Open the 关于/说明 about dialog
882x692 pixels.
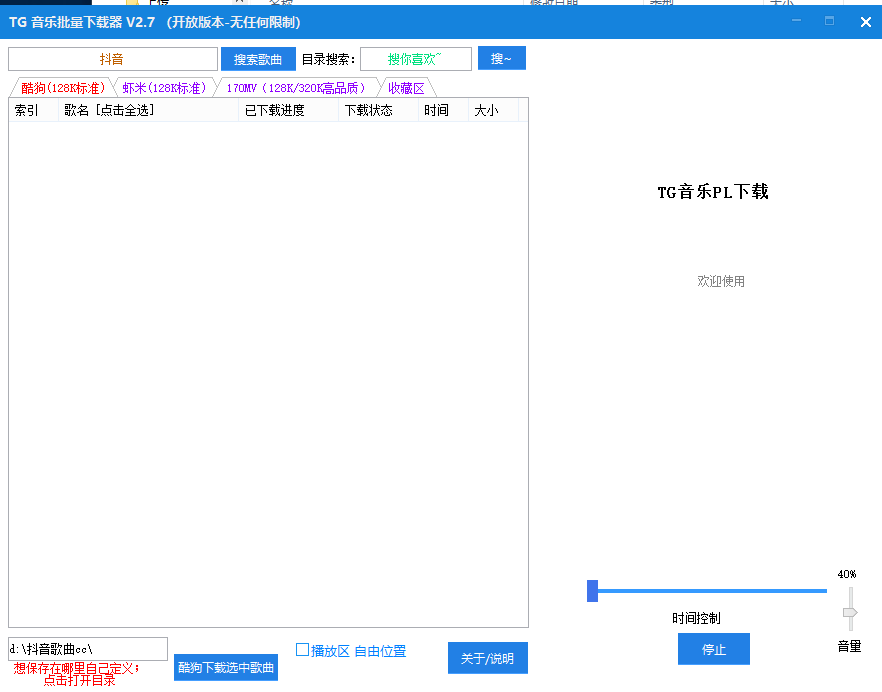tap(487, 658)
